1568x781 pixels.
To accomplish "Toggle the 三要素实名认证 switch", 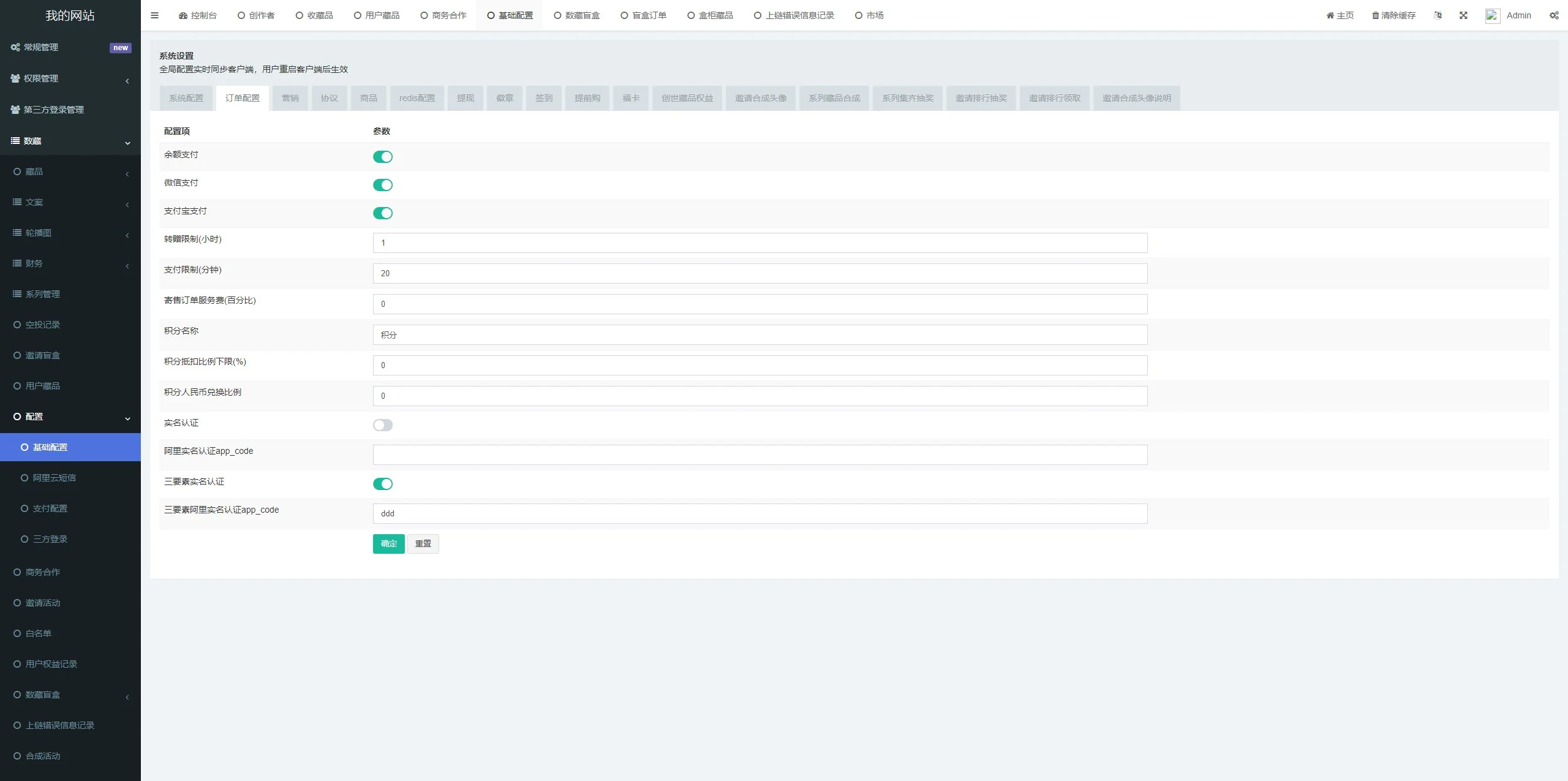I will pyautogui.click(x=383, y=484).
